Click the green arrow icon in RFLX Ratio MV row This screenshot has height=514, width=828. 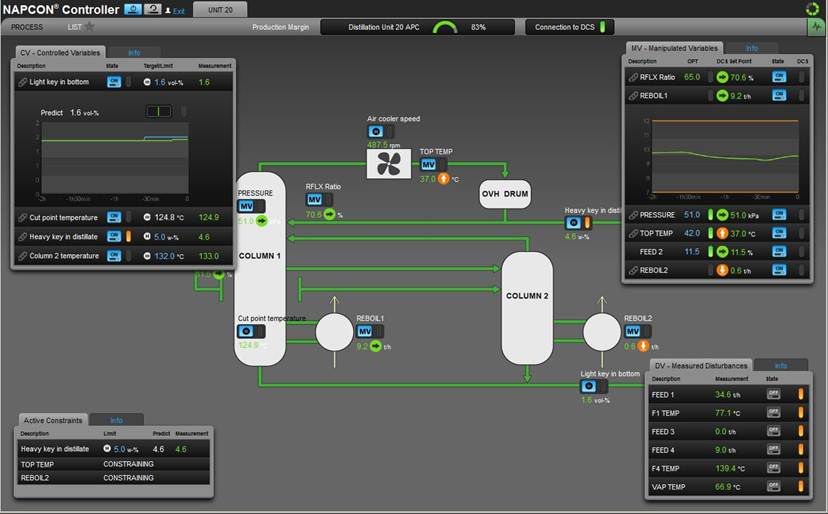coord(722,77)
